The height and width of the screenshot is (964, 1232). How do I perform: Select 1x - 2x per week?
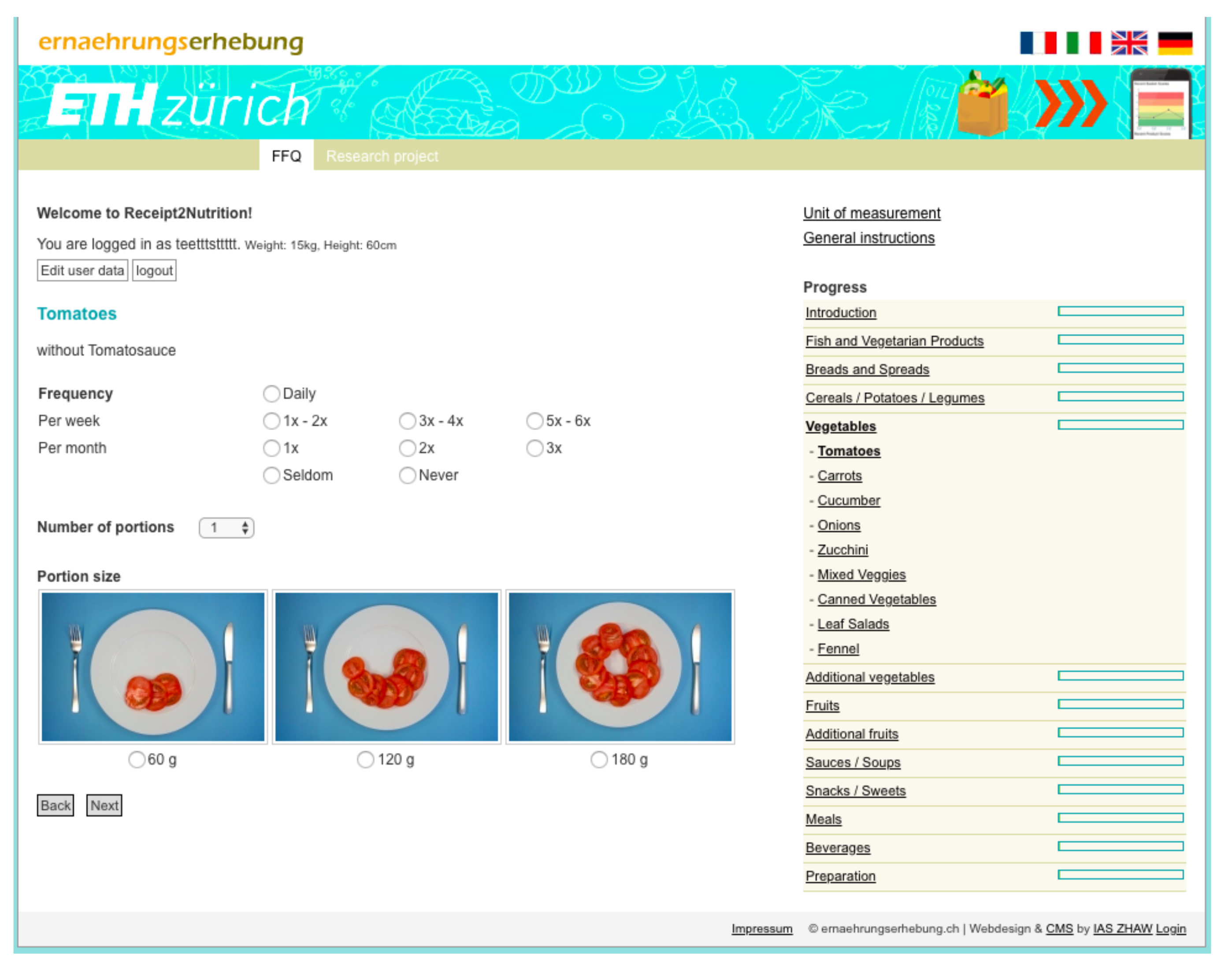(271, 420)
